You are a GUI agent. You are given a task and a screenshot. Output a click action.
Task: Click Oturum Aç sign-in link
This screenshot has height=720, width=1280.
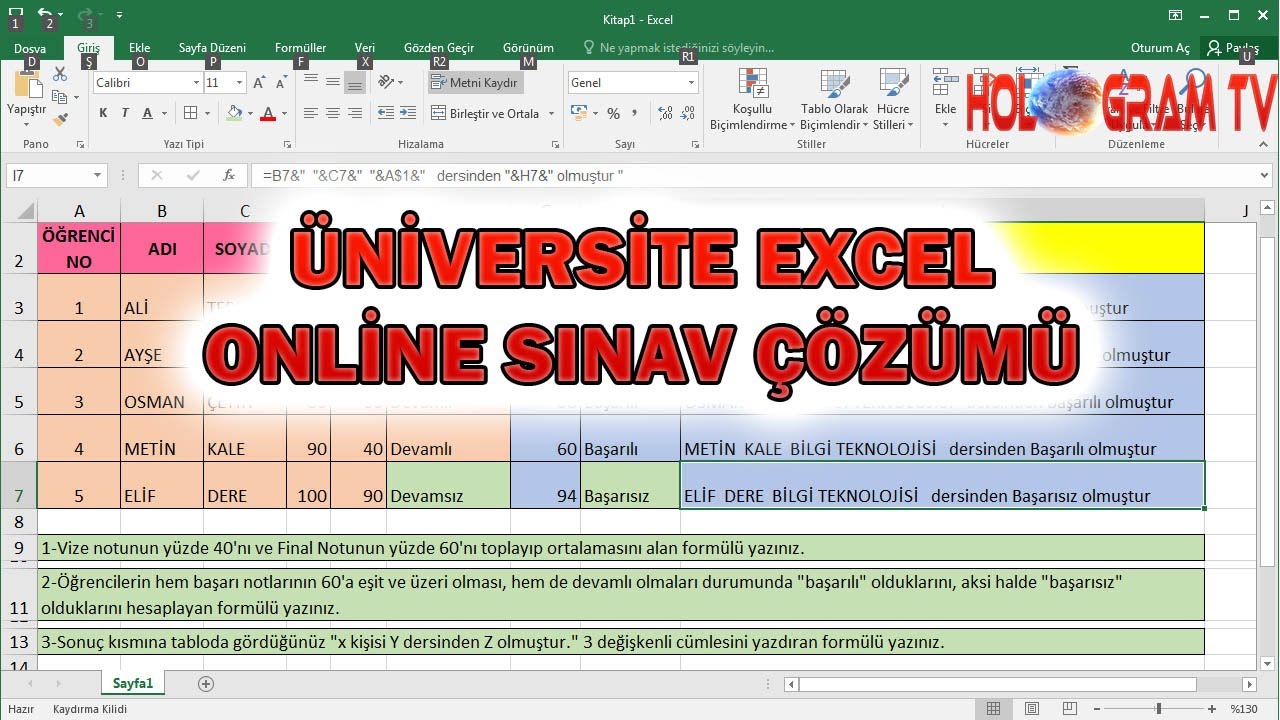[1160, 48]
